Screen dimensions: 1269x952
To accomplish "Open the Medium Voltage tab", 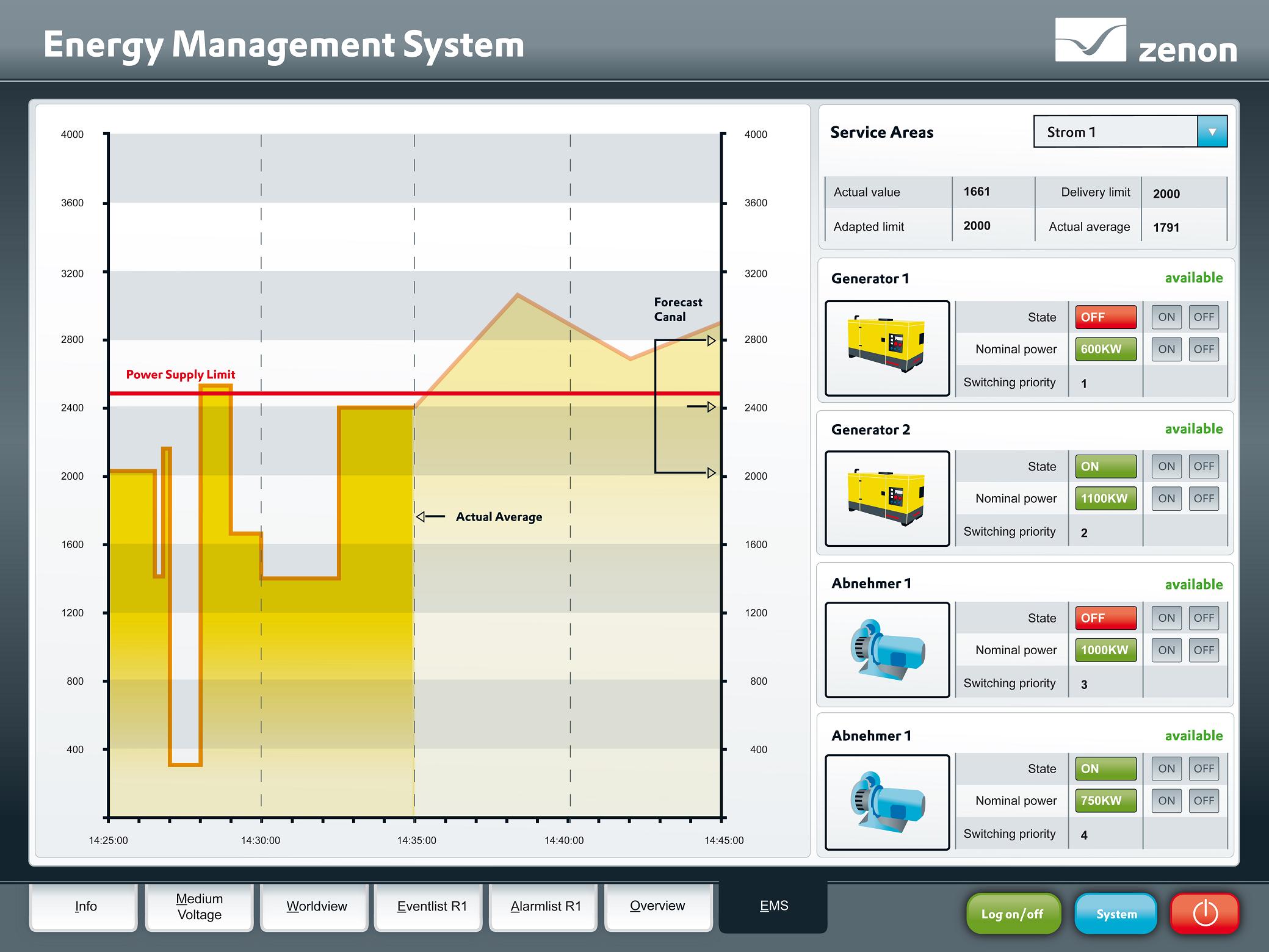I will pos(199,907).
